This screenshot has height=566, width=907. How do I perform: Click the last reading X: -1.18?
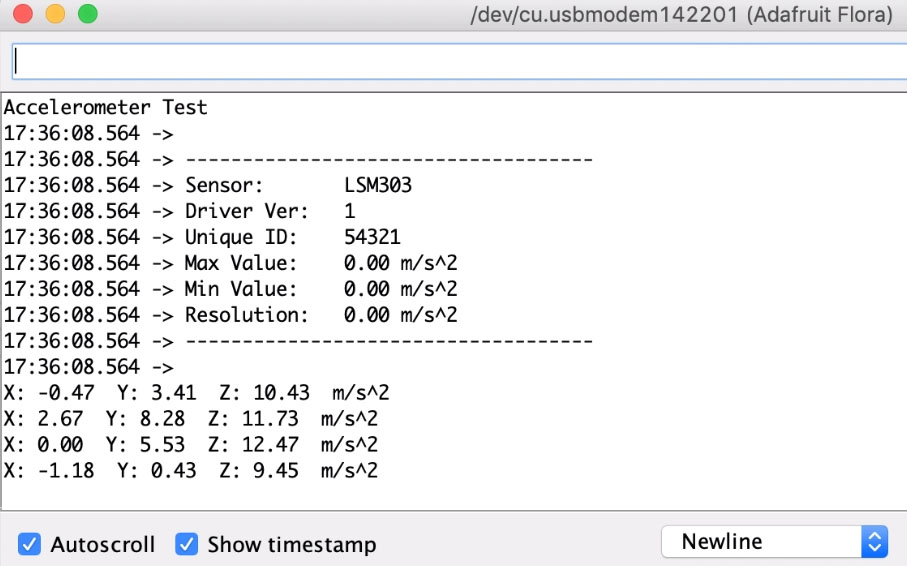191,471
